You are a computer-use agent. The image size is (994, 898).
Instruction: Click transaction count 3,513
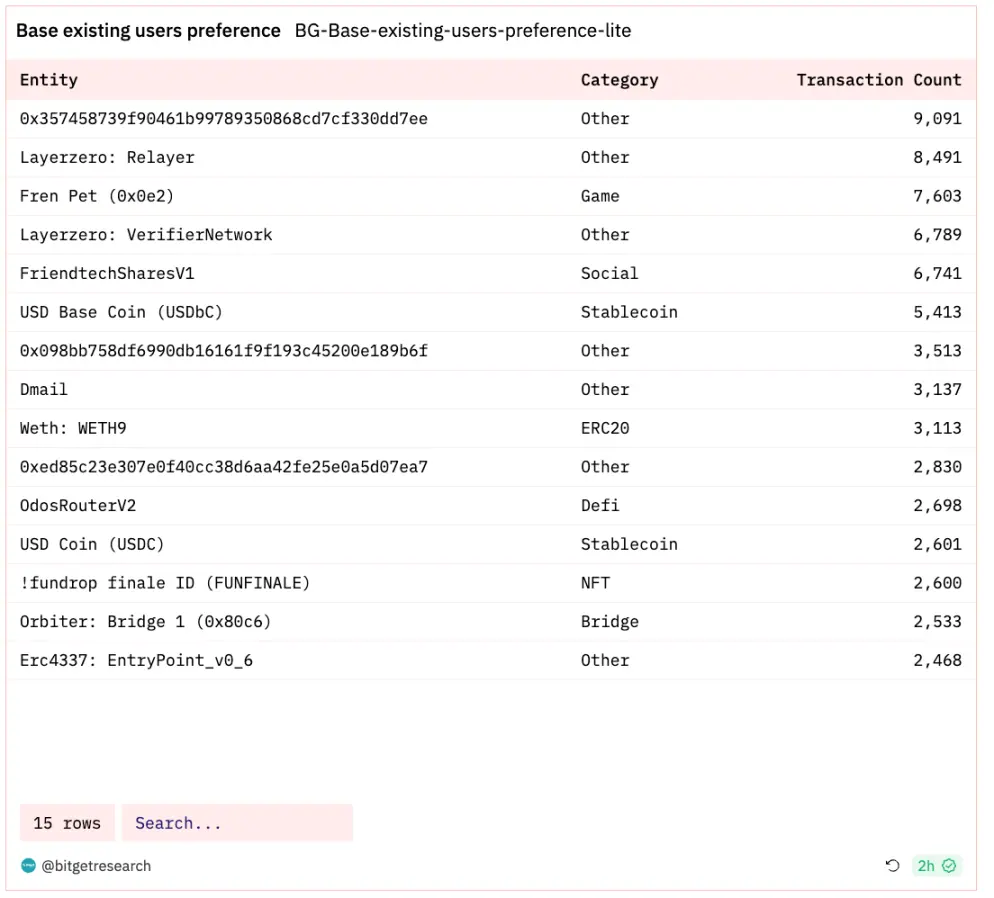937,350
